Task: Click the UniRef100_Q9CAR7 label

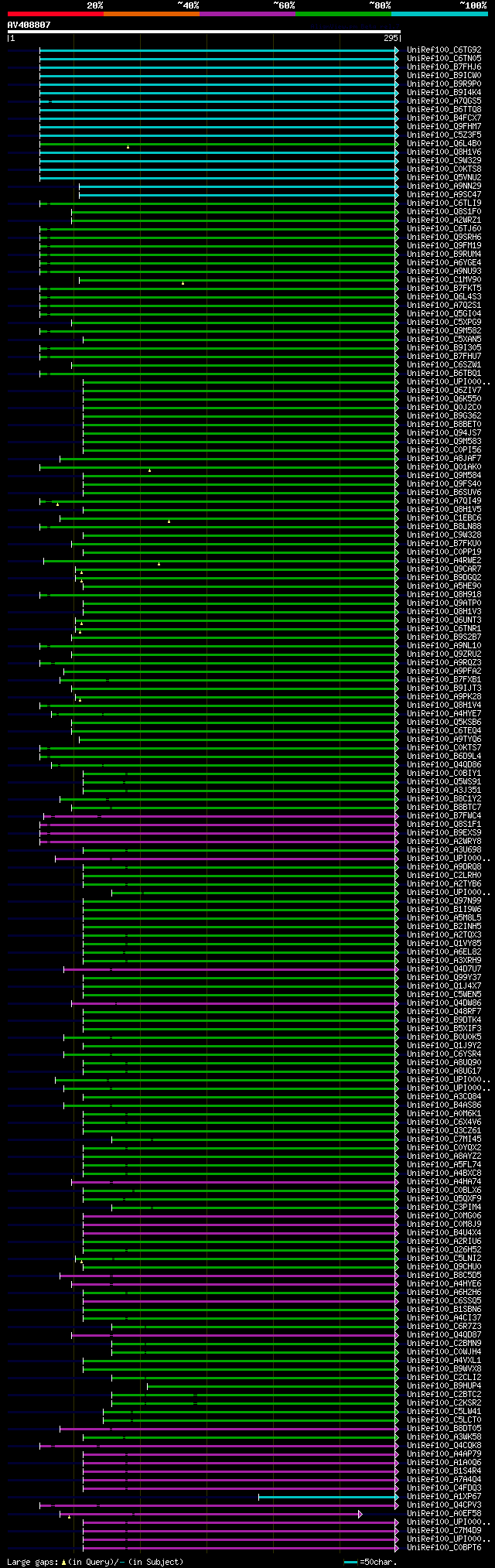Action: pyautogui.click(x=444, y=569)
